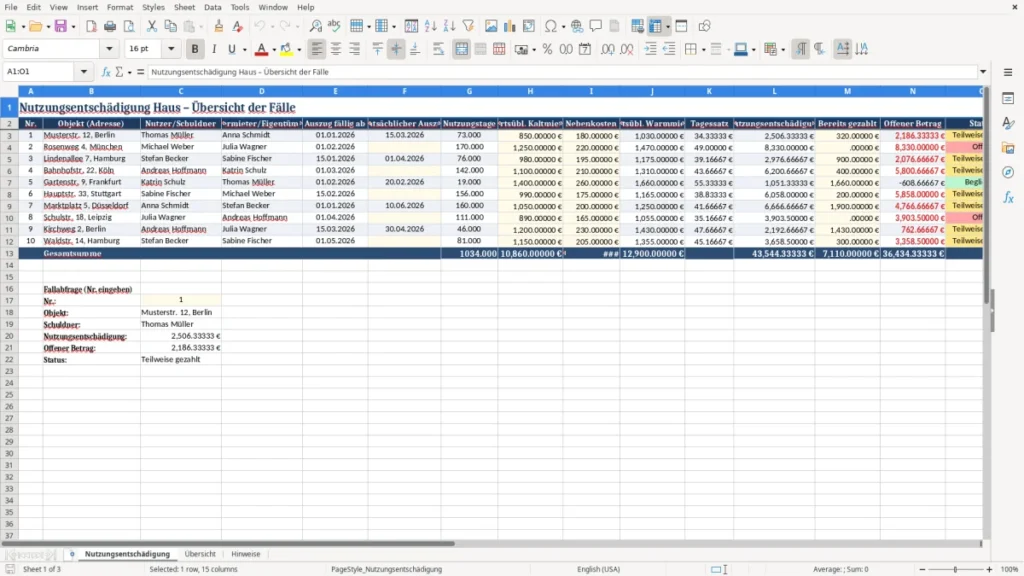The width and height of the screenshot is (1024, 576).
Task: Click the Open file folder icon
Action: 35,26
